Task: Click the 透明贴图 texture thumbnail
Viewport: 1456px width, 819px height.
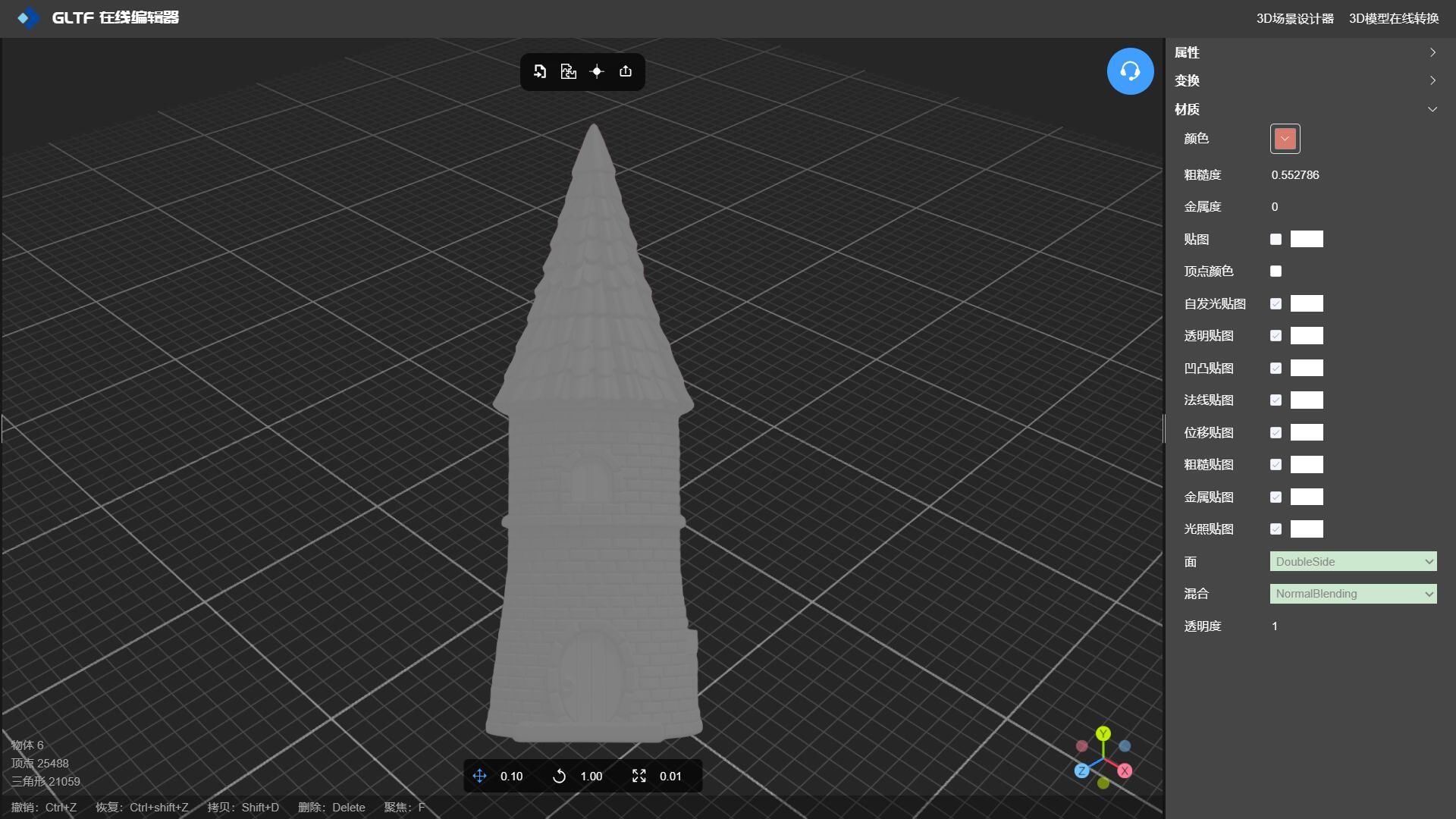Action: pos(1307,335)
